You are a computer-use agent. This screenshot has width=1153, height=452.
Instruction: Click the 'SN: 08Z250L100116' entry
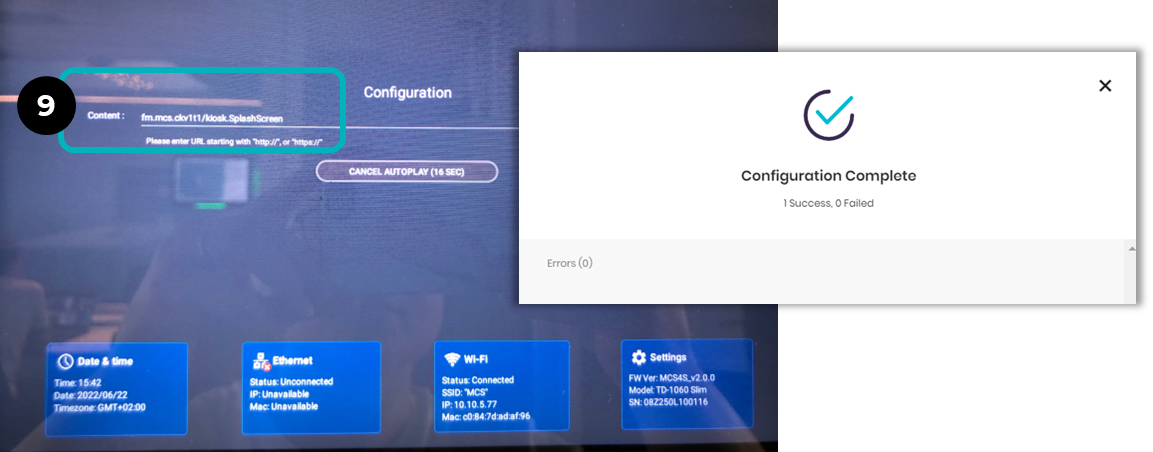668,401
